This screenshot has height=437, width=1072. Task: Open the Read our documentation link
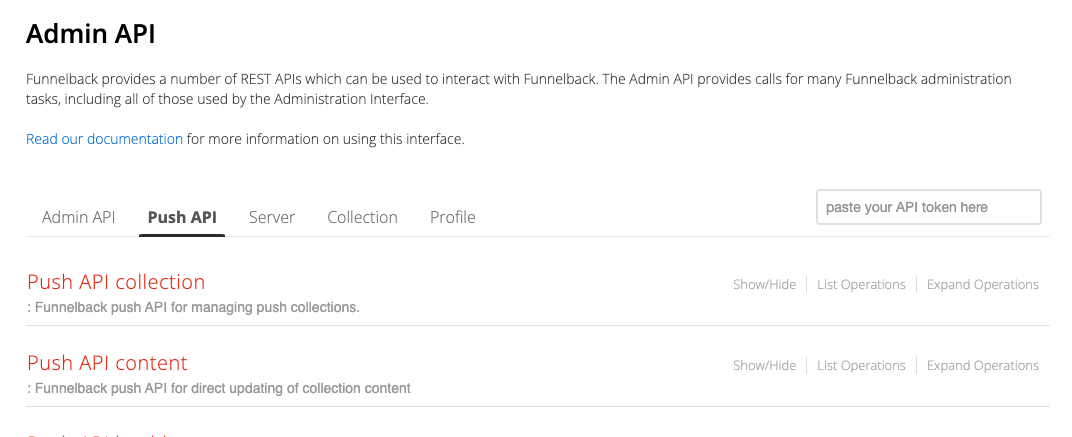coord(104,139)
